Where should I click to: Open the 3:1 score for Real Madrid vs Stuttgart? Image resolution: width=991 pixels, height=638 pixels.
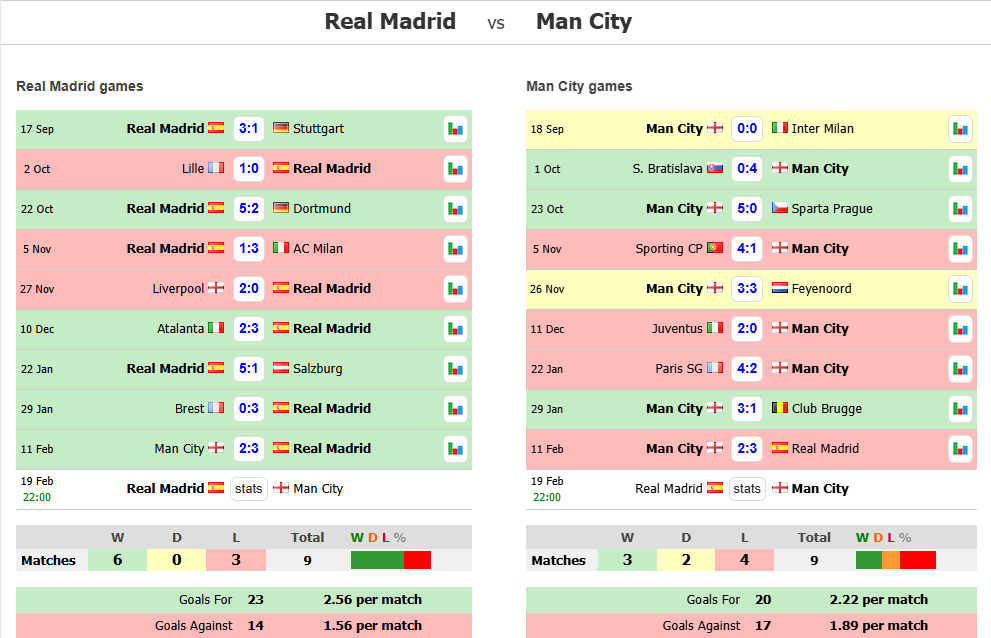pyautogui.click(x=248, y=128)
